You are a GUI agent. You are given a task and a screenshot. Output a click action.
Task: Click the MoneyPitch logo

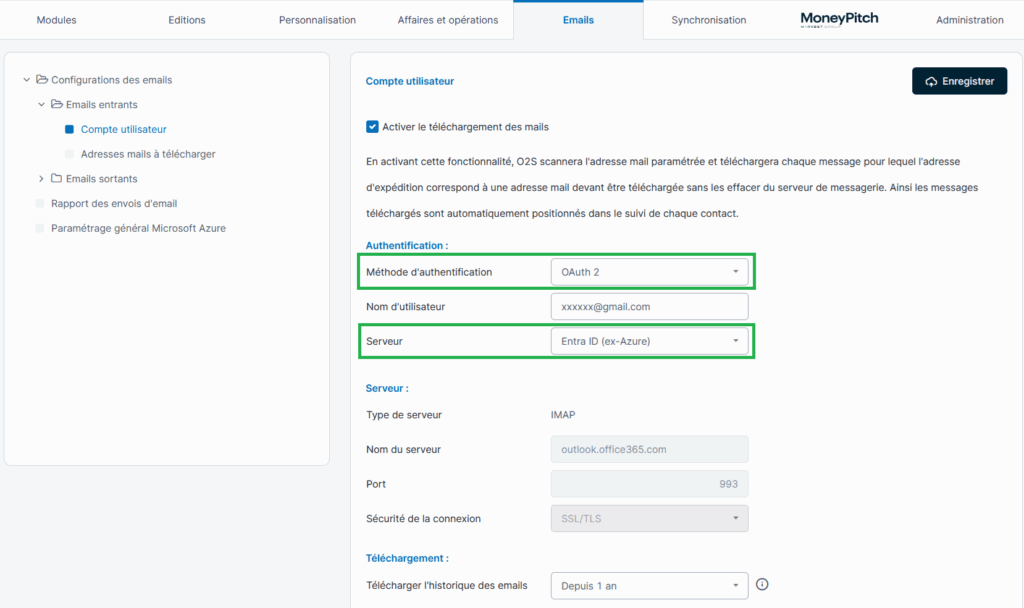point(839,19)
